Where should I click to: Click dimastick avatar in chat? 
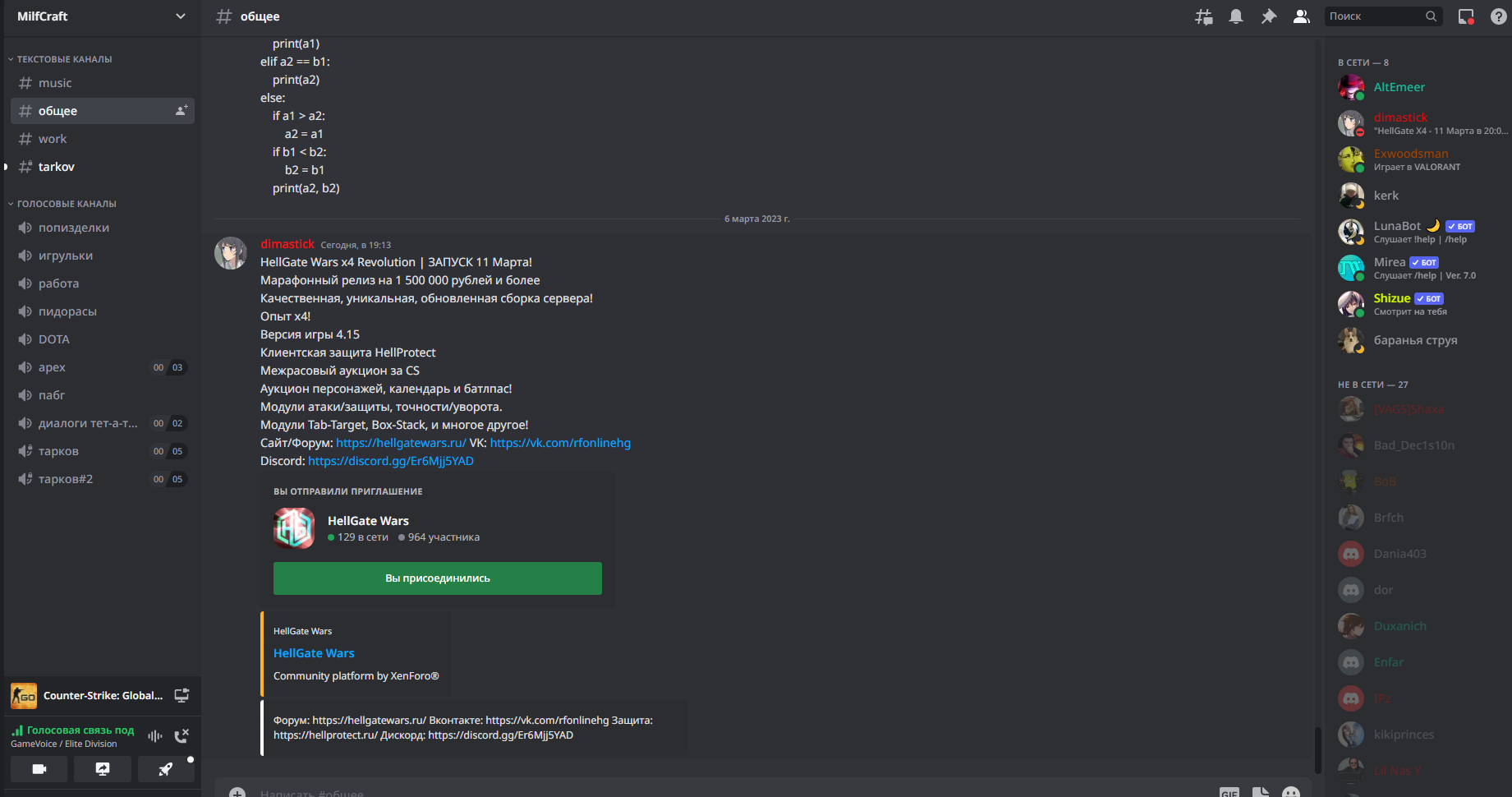click(x=231, y=253)
